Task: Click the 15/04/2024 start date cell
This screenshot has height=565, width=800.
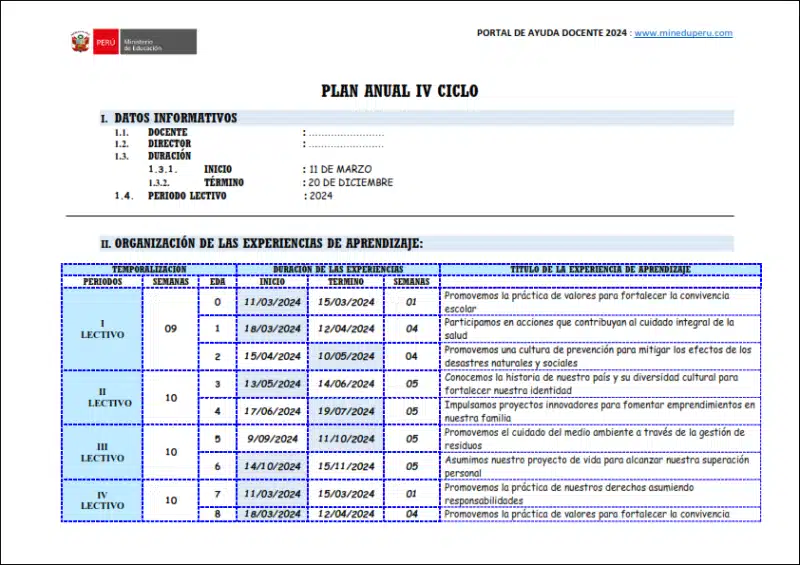Action: [x=272, y=356]
